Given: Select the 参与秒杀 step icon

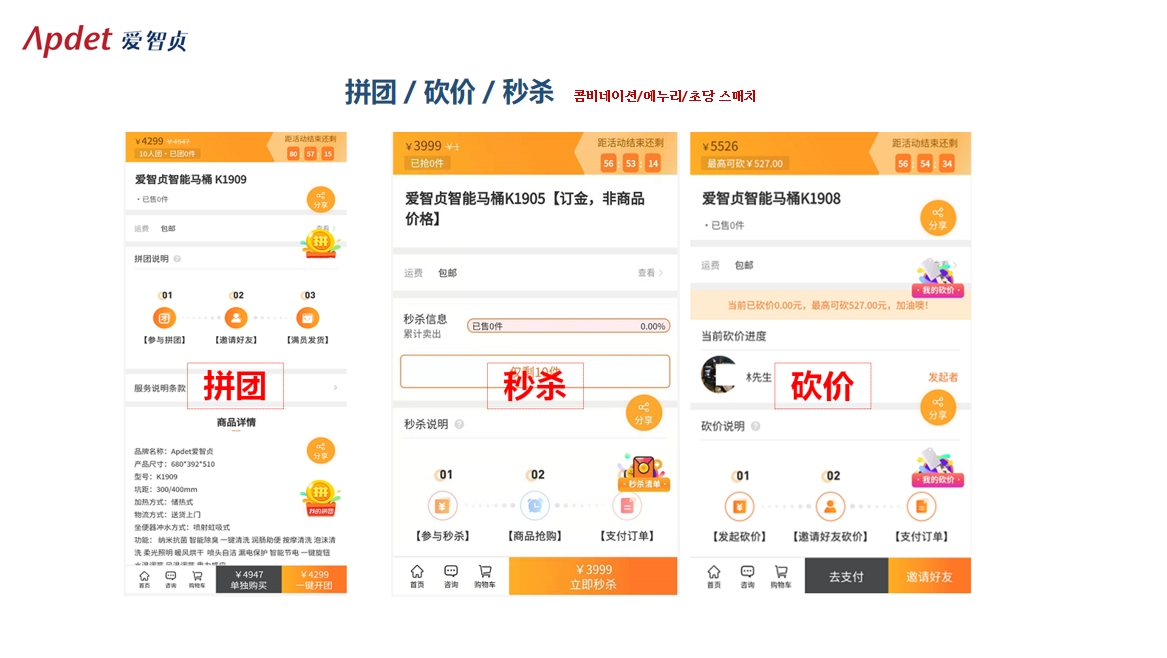Looking at the screenshot, I should [x=442, y=506].
